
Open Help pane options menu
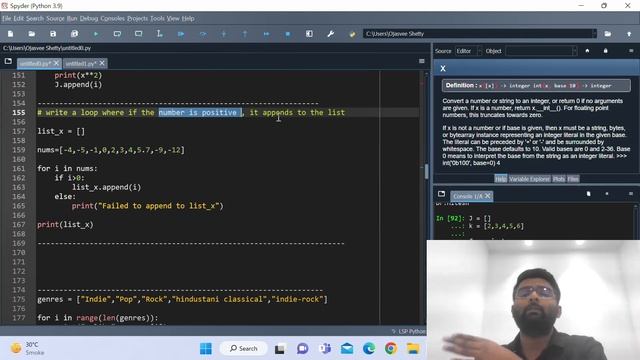point(631,51)
